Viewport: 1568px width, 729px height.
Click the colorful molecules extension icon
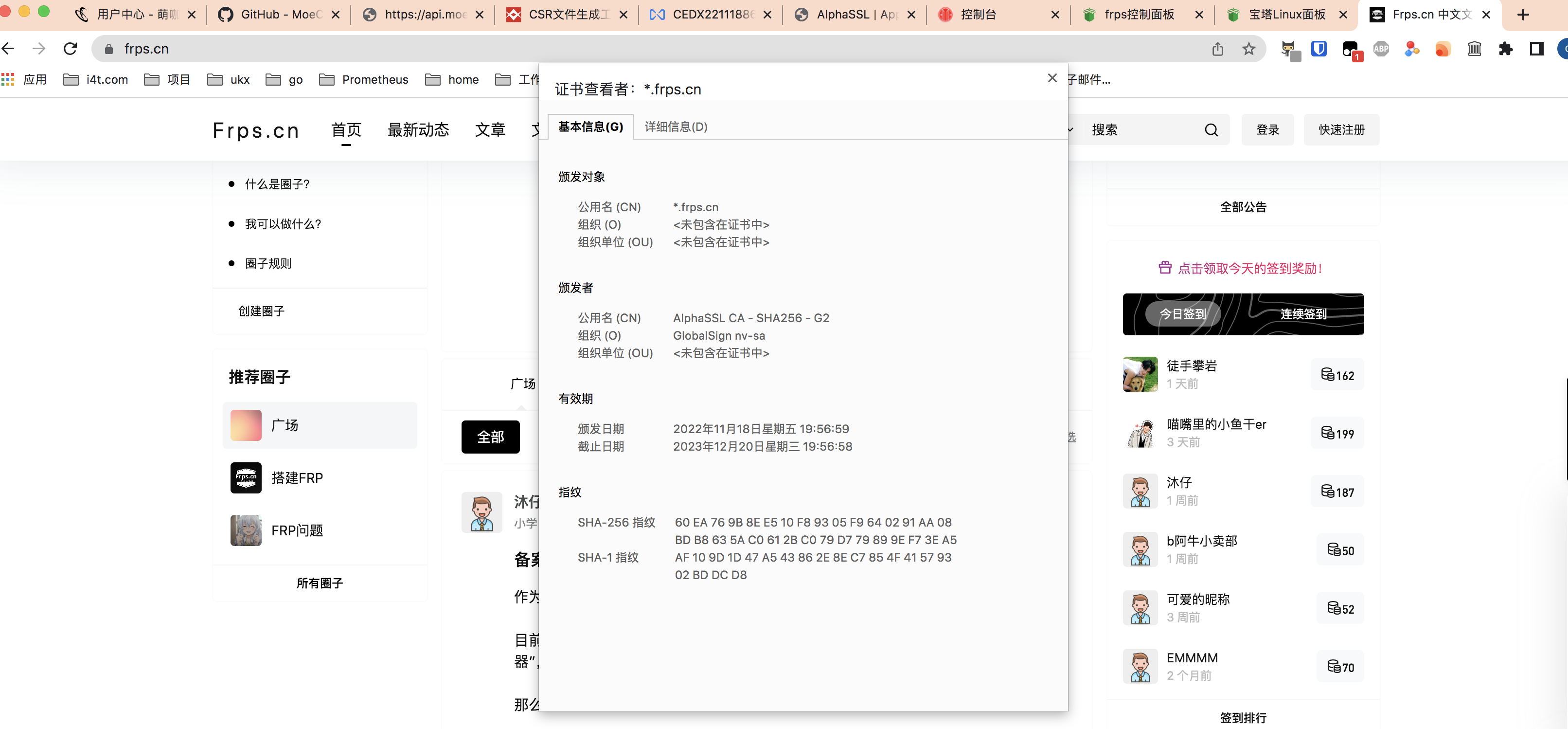tap(1412, 49)
